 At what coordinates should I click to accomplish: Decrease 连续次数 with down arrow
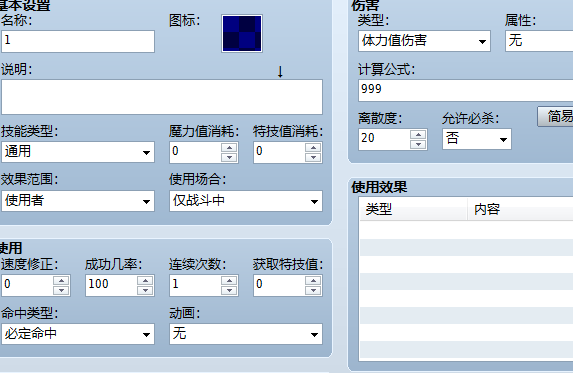(x=229, y=290)
